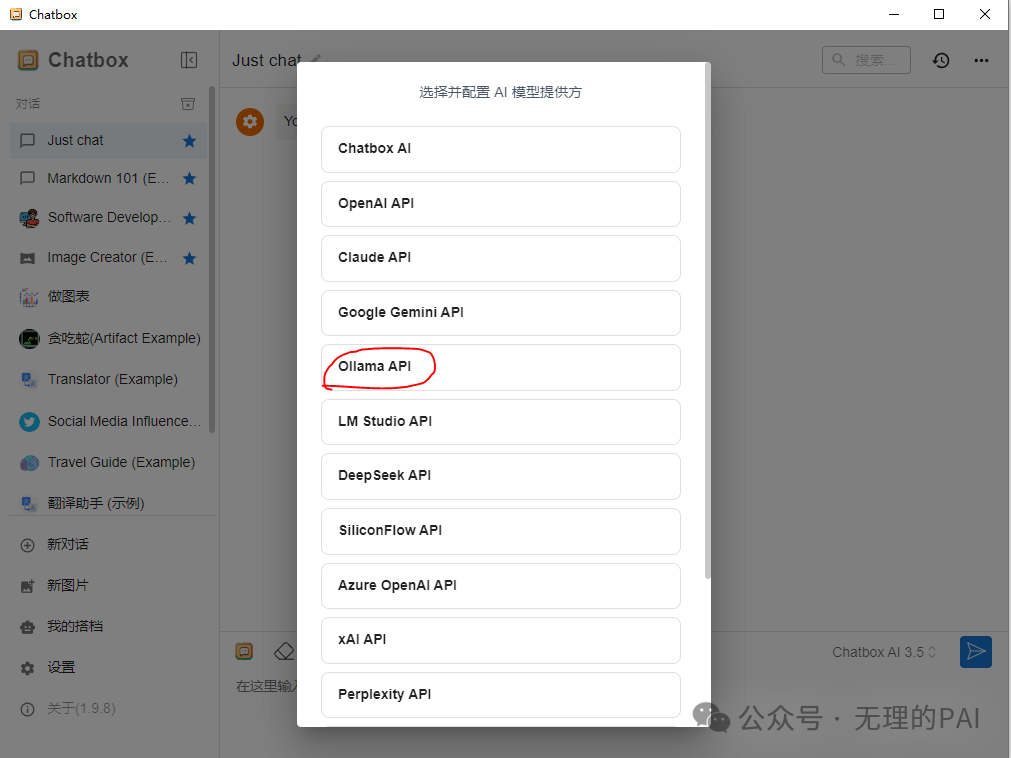Click the chat bubble icon of Just chat

pyautogui.click(x=28, y=141)
